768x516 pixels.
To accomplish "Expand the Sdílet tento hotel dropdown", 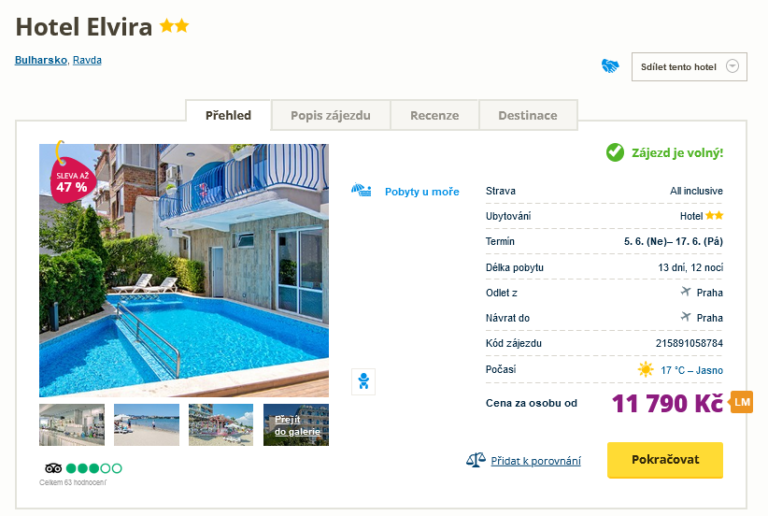I will click(689, 67).
